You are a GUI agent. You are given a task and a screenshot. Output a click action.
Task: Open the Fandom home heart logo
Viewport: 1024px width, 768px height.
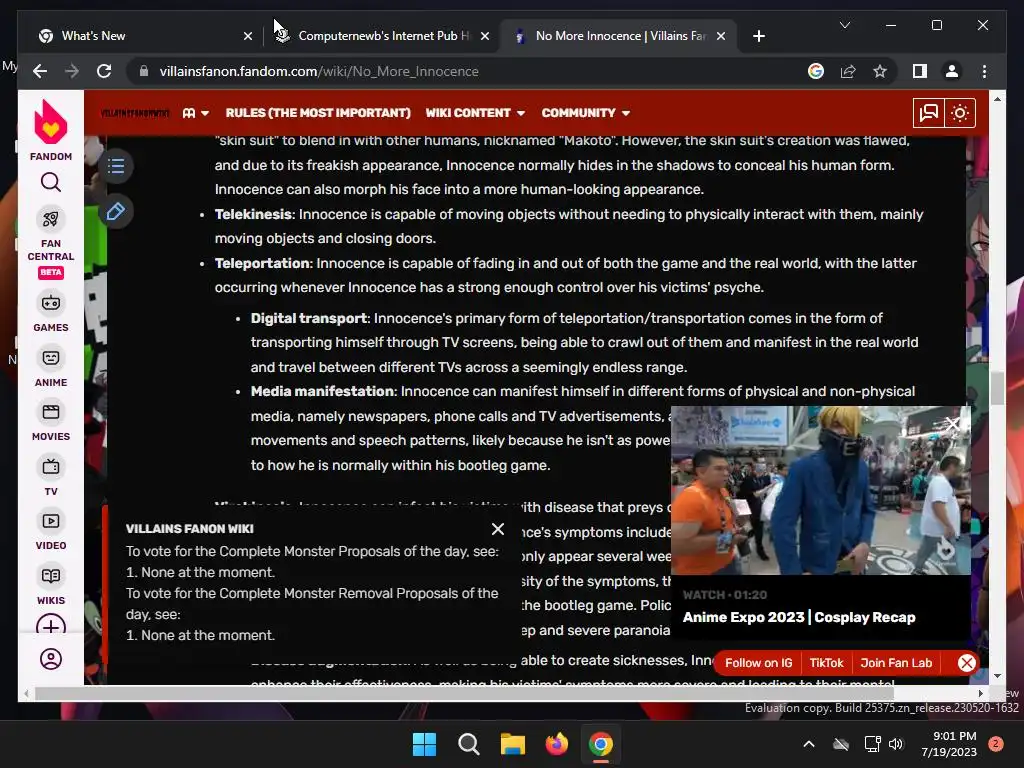tap(50, 123)
